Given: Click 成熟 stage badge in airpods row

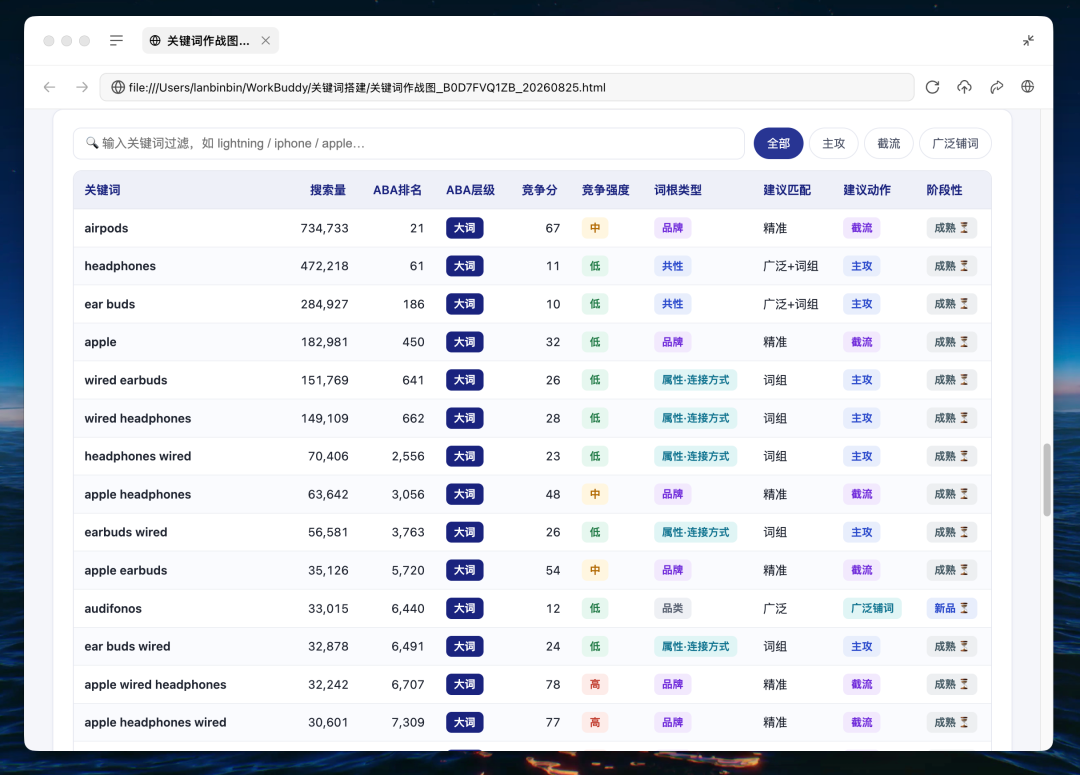Looking at the screenshot, I should click(x=951, y=228).
